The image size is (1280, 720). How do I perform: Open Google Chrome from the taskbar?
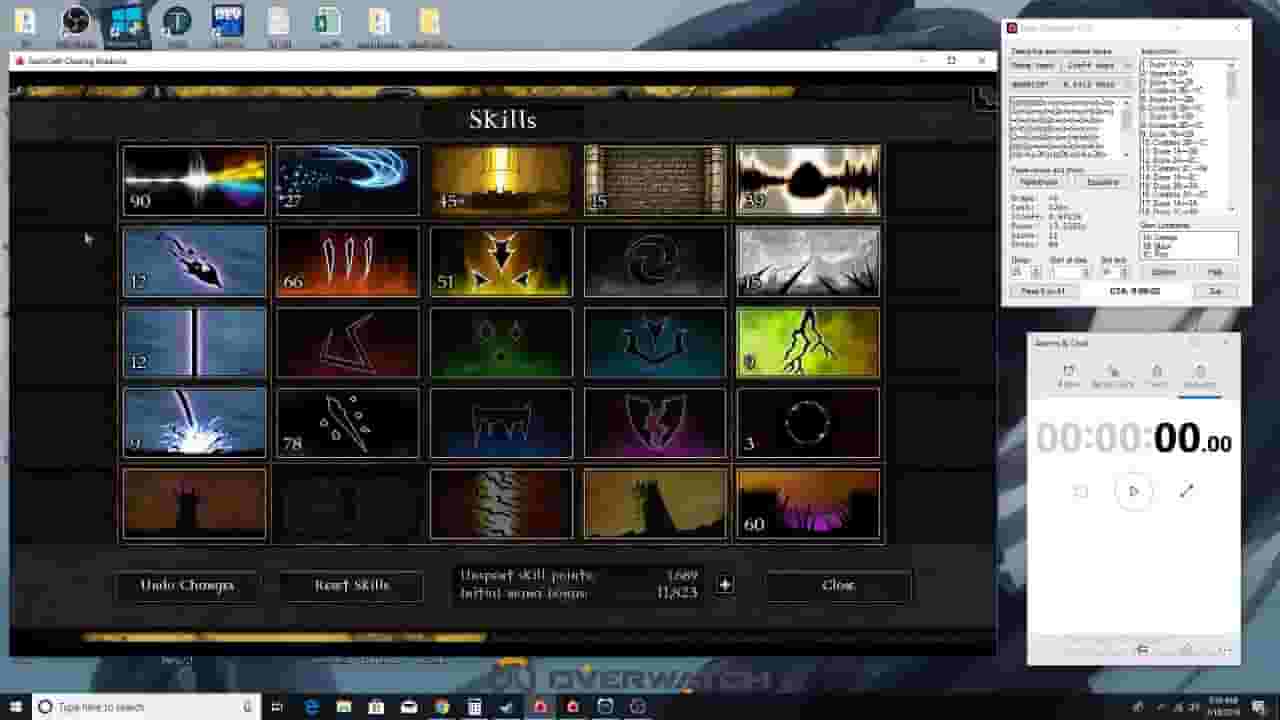tap(442, 707)
